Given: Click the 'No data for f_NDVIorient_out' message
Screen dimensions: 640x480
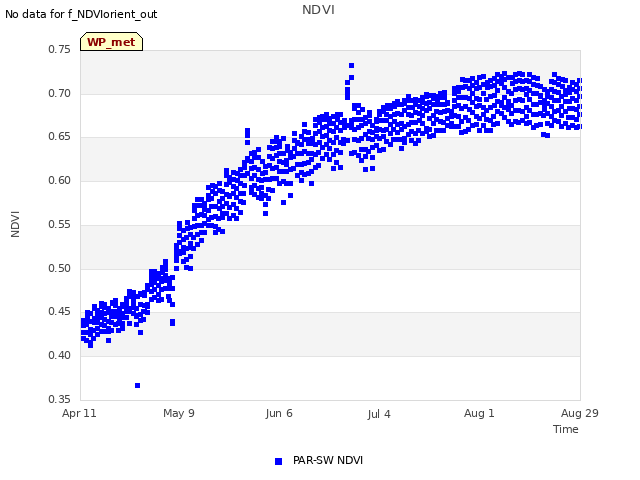Looking at the screenshot, I should click(x=81, y=14).
